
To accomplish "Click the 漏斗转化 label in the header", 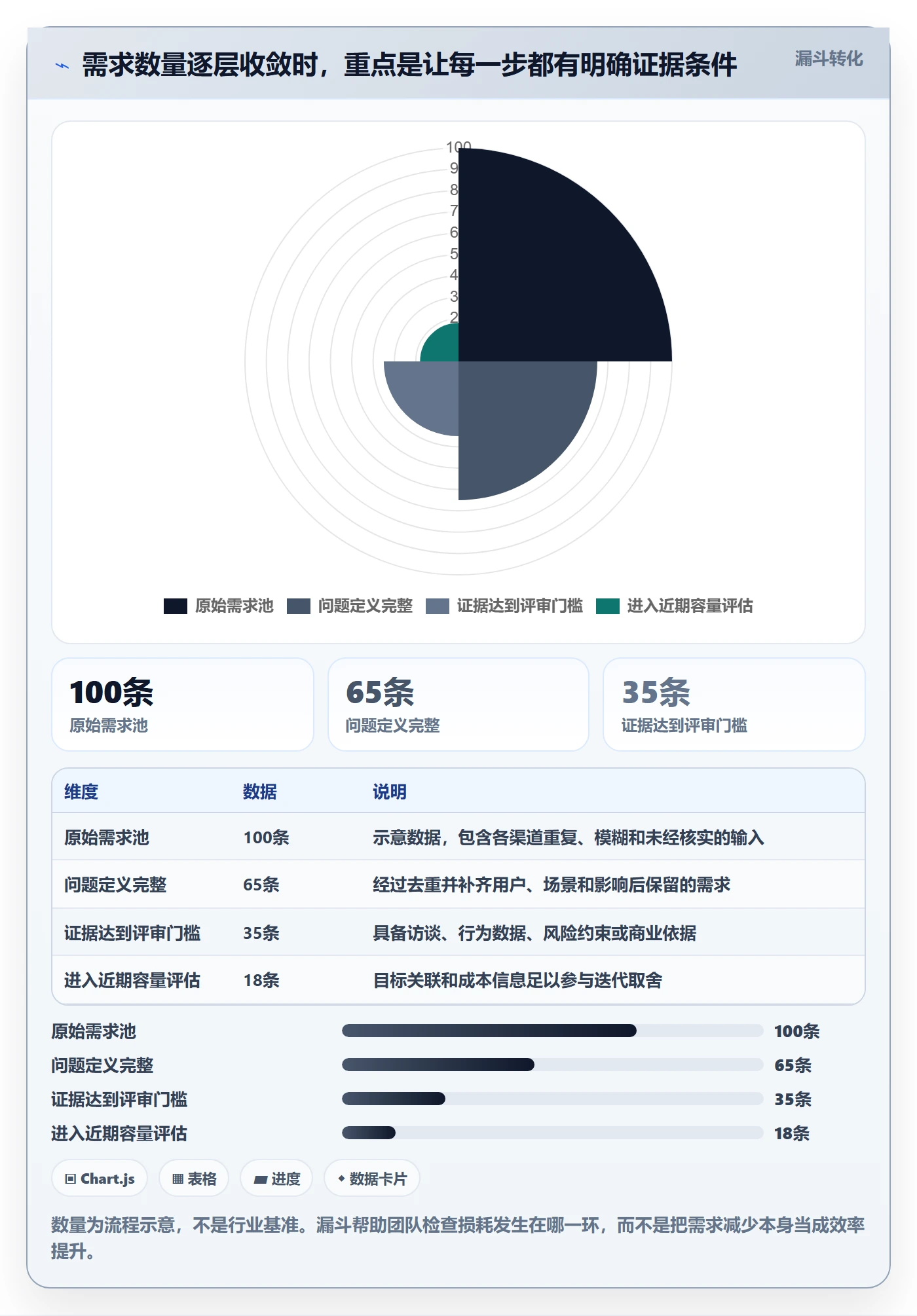I will click(829, 59).
